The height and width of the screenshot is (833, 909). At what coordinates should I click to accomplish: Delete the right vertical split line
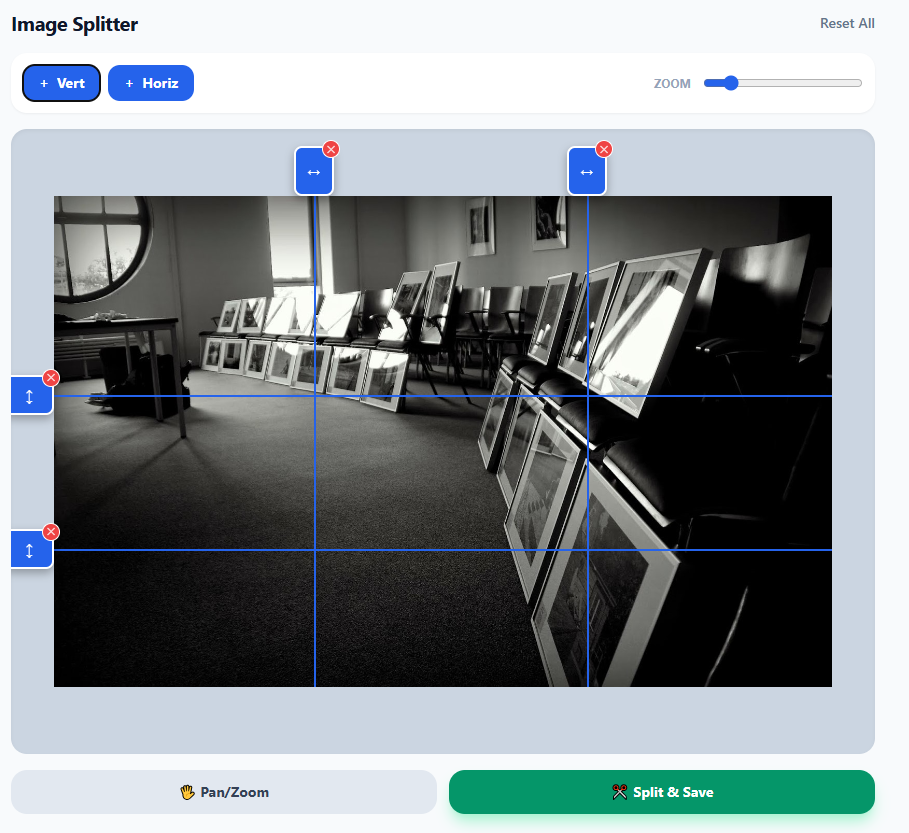[604, 149]
